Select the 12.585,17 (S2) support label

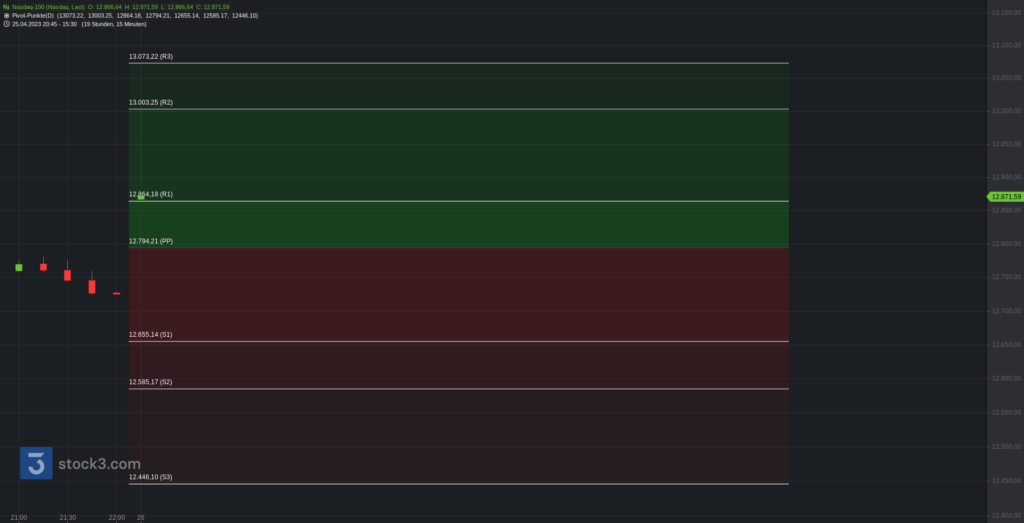tap(151, 382)
